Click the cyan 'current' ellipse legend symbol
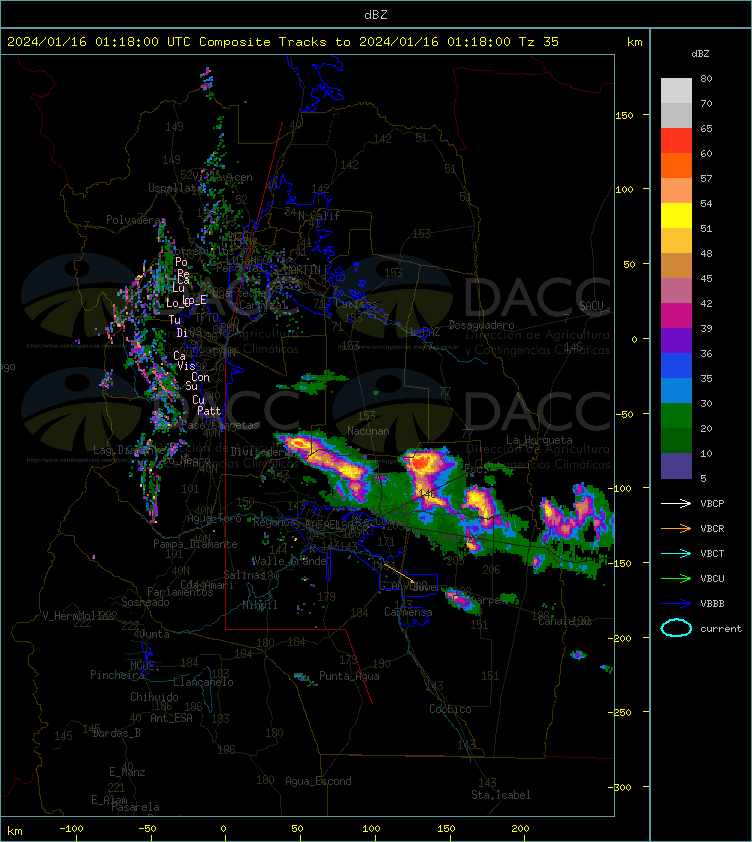 (676, 628)
